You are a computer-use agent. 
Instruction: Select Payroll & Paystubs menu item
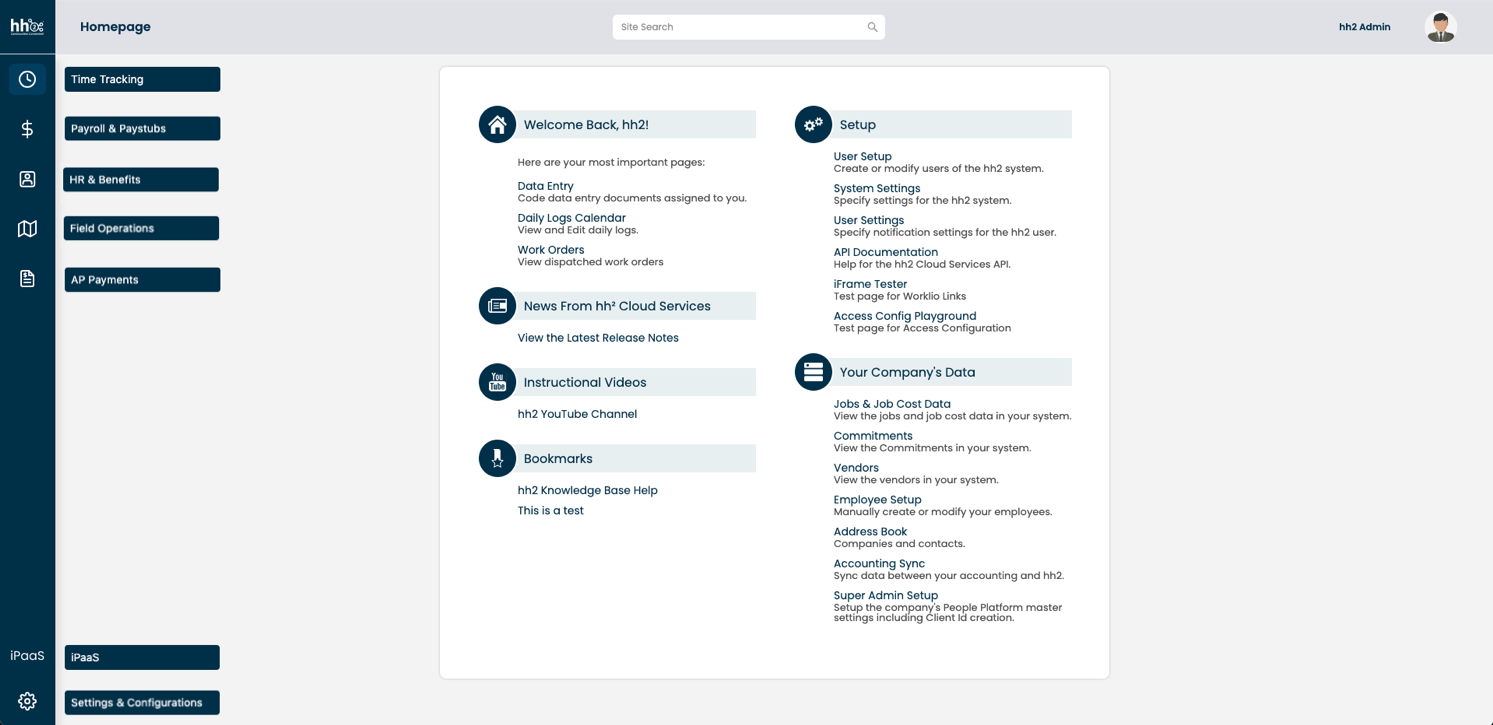pos(142,129)
